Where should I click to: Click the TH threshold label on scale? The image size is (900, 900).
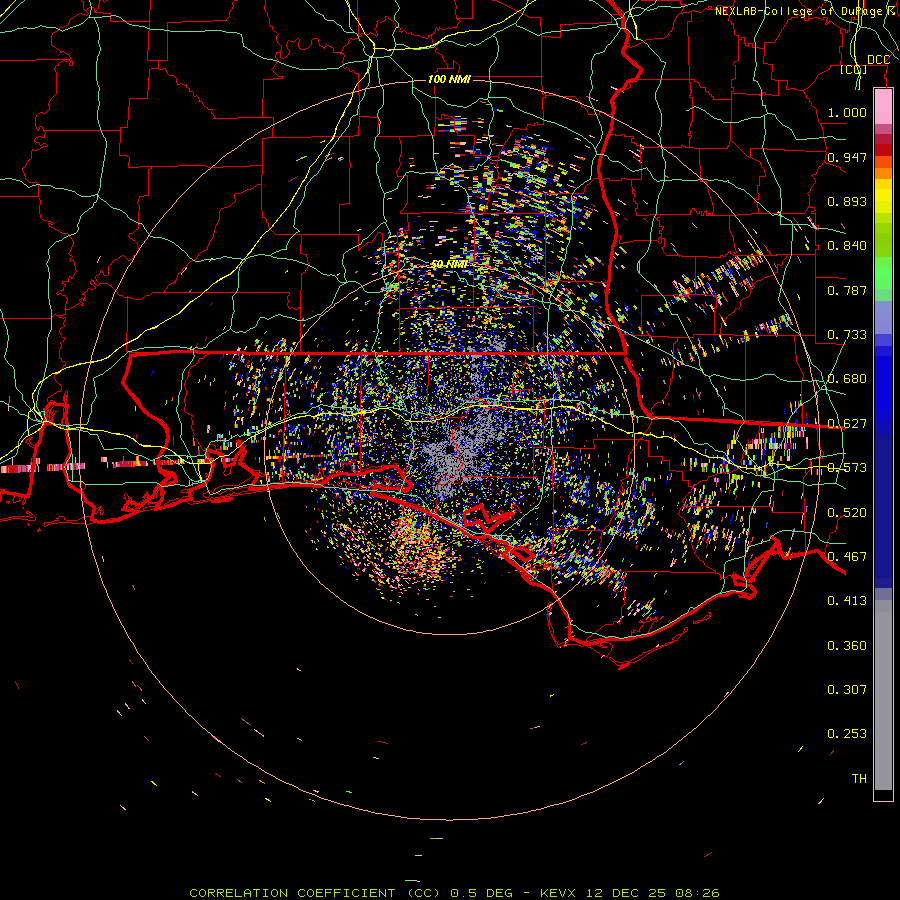coord(859,779)
